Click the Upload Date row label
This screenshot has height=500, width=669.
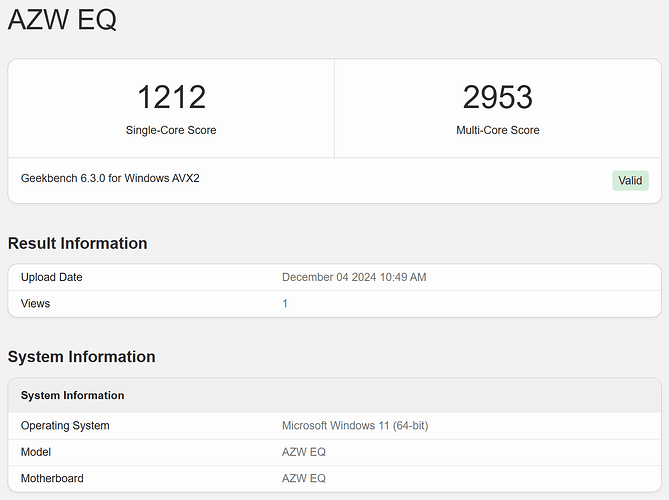click(x=52, y=277)
